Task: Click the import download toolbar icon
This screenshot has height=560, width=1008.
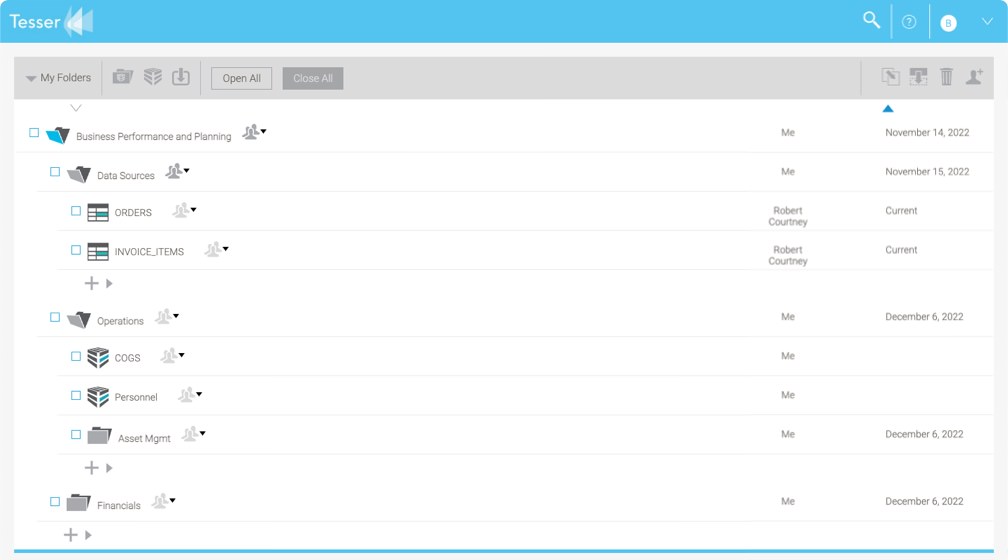Action: click(x=181, y=77)
